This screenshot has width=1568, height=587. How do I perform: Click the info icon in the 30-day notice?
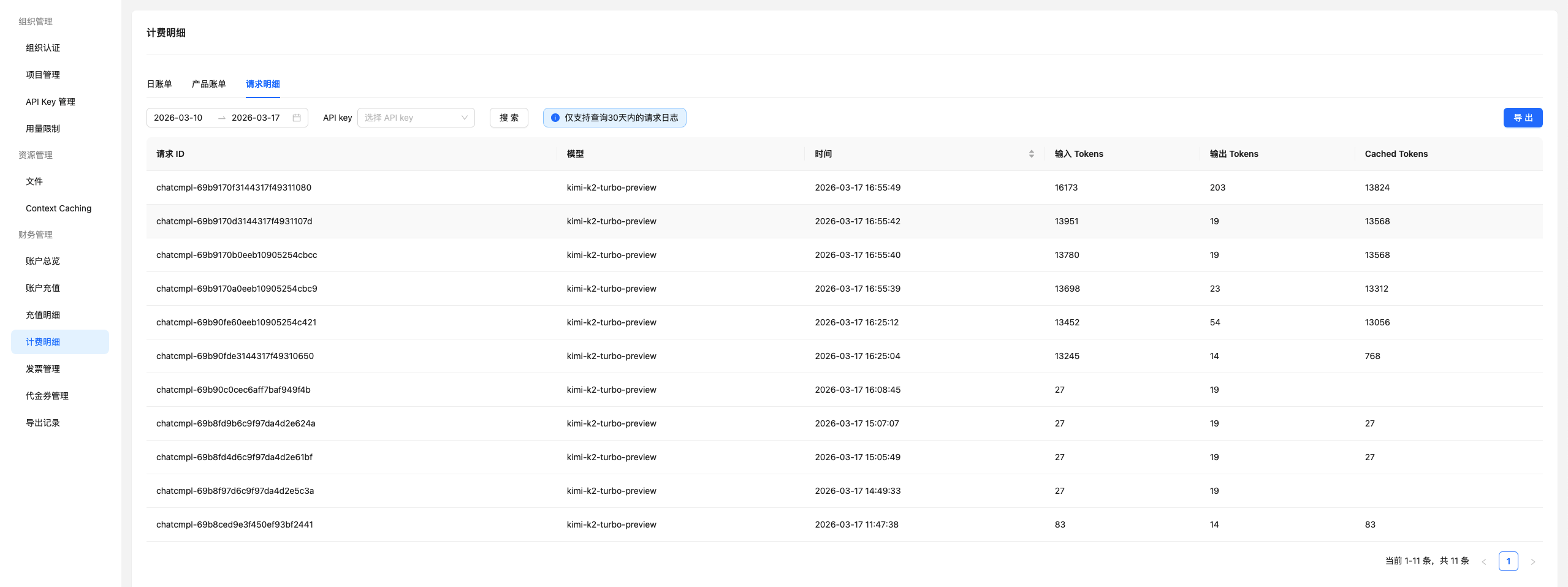[555, 118]
